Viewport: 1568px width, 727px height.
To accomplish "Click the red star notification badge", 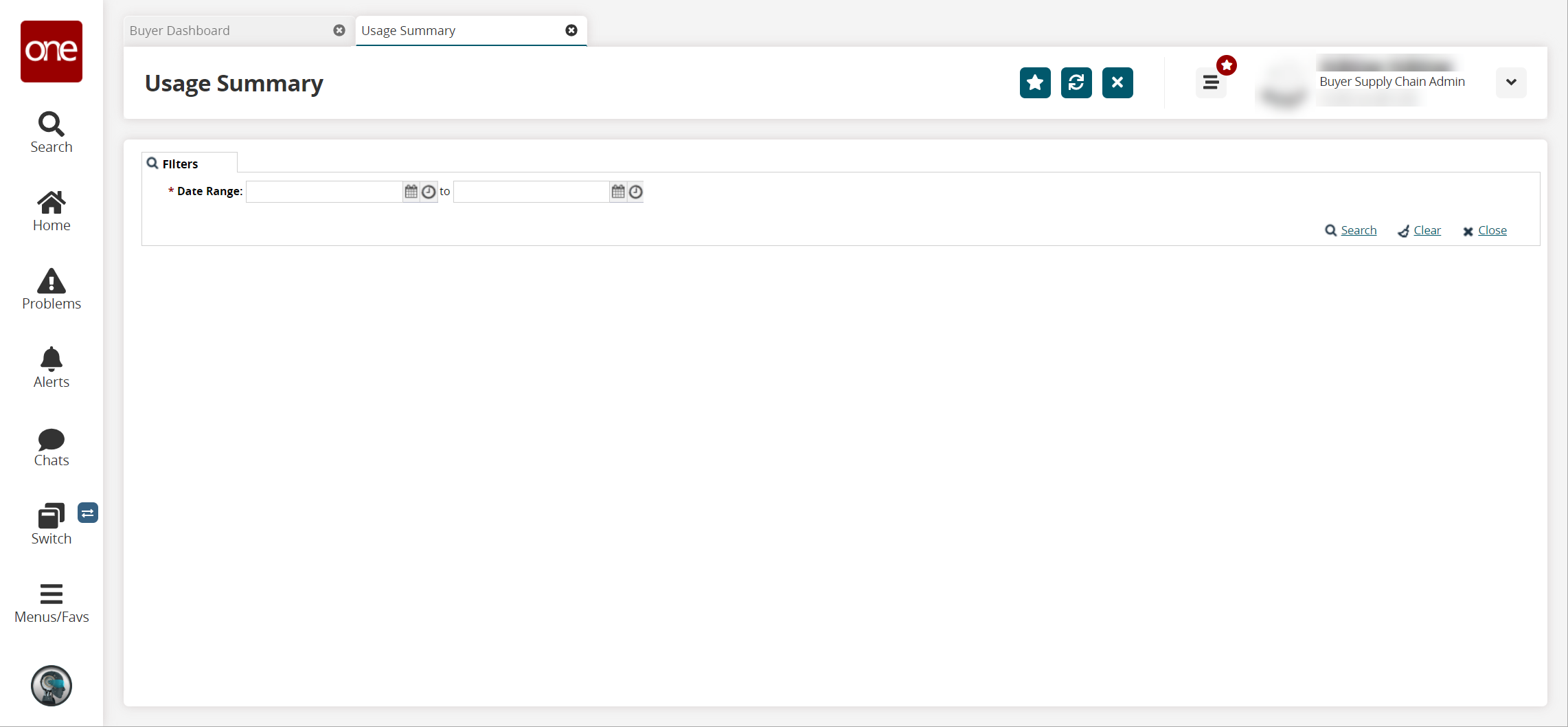I will pos(1227,65).
